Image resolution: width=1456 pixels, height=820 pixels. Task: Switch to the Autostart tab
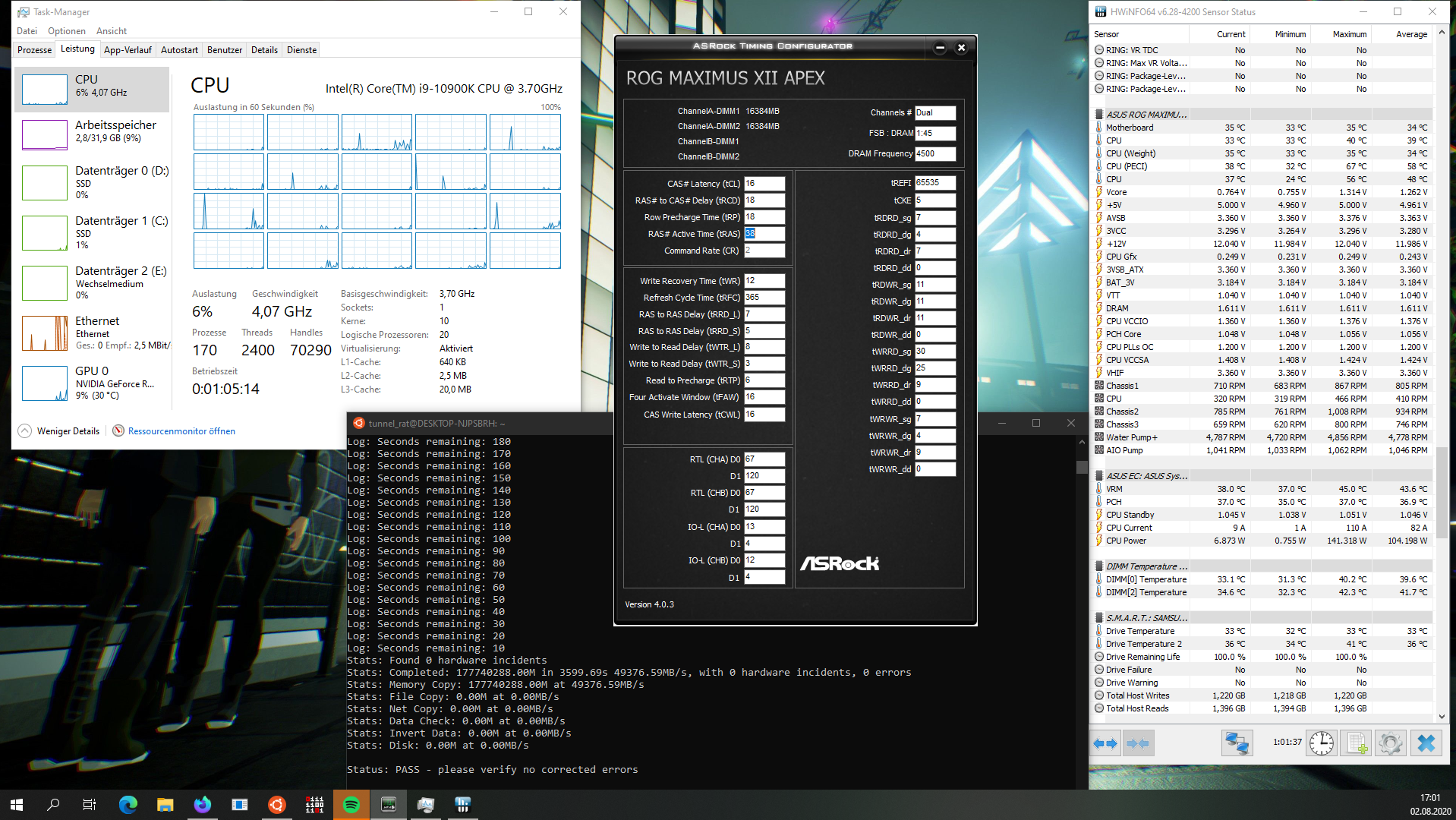pyautogui.click(x=179, y=50)
